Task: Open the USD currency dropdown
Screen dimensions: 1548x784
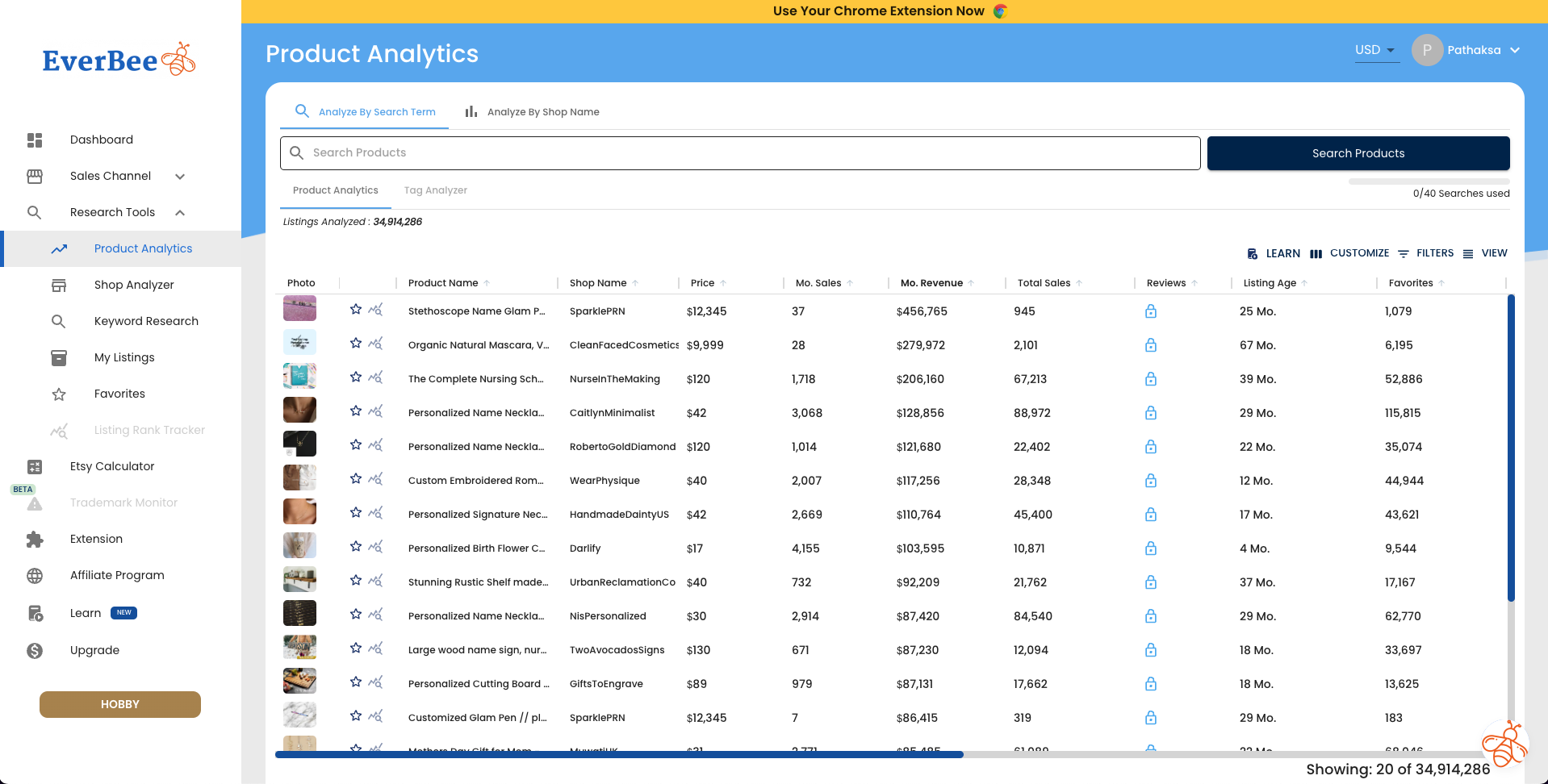Action: [x=1375, y=49]
